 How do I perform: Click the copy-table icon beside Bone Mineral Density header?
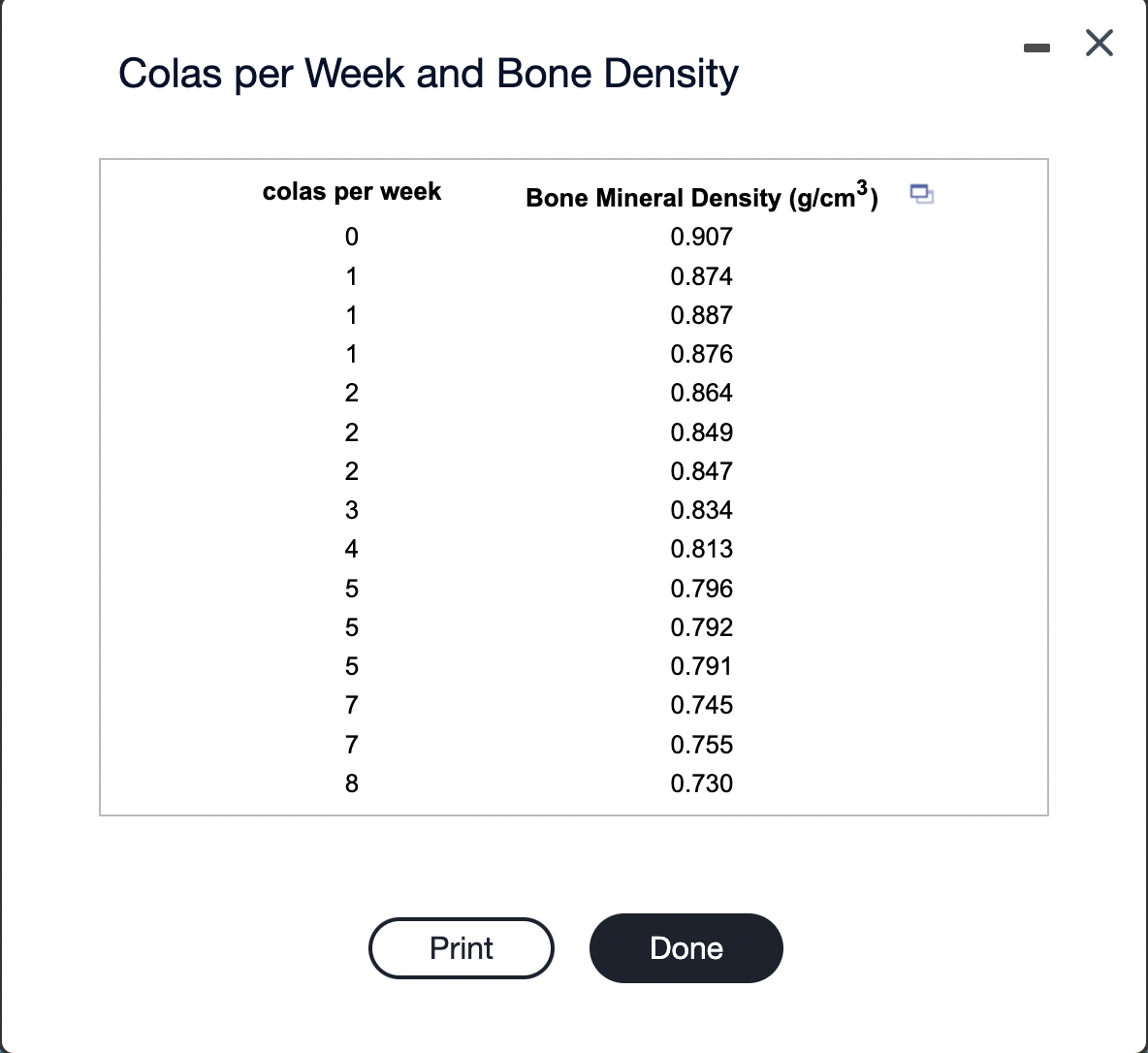point(921,195)
